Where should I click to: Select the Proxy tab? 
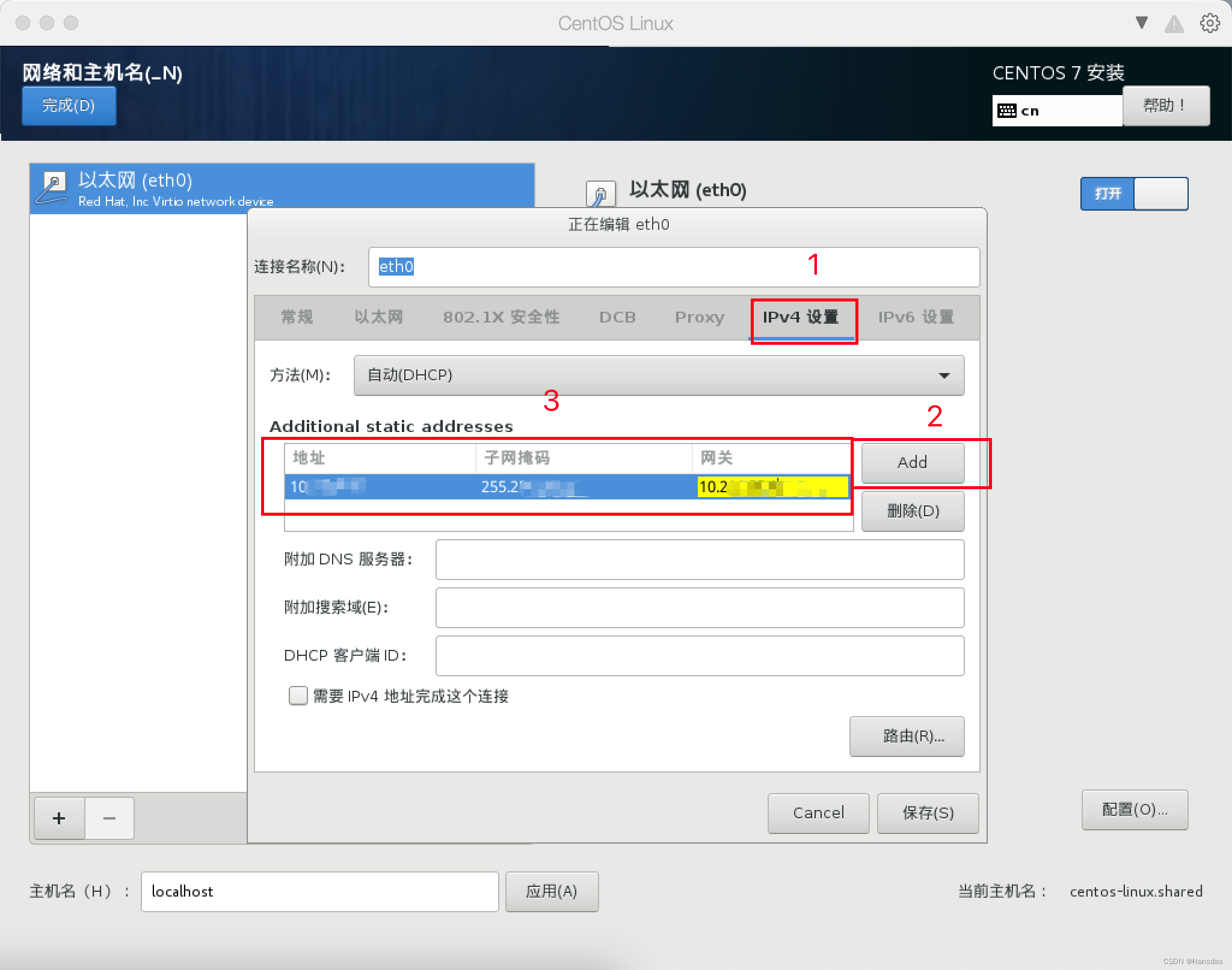pyautogui.click(x=699, y=317)
